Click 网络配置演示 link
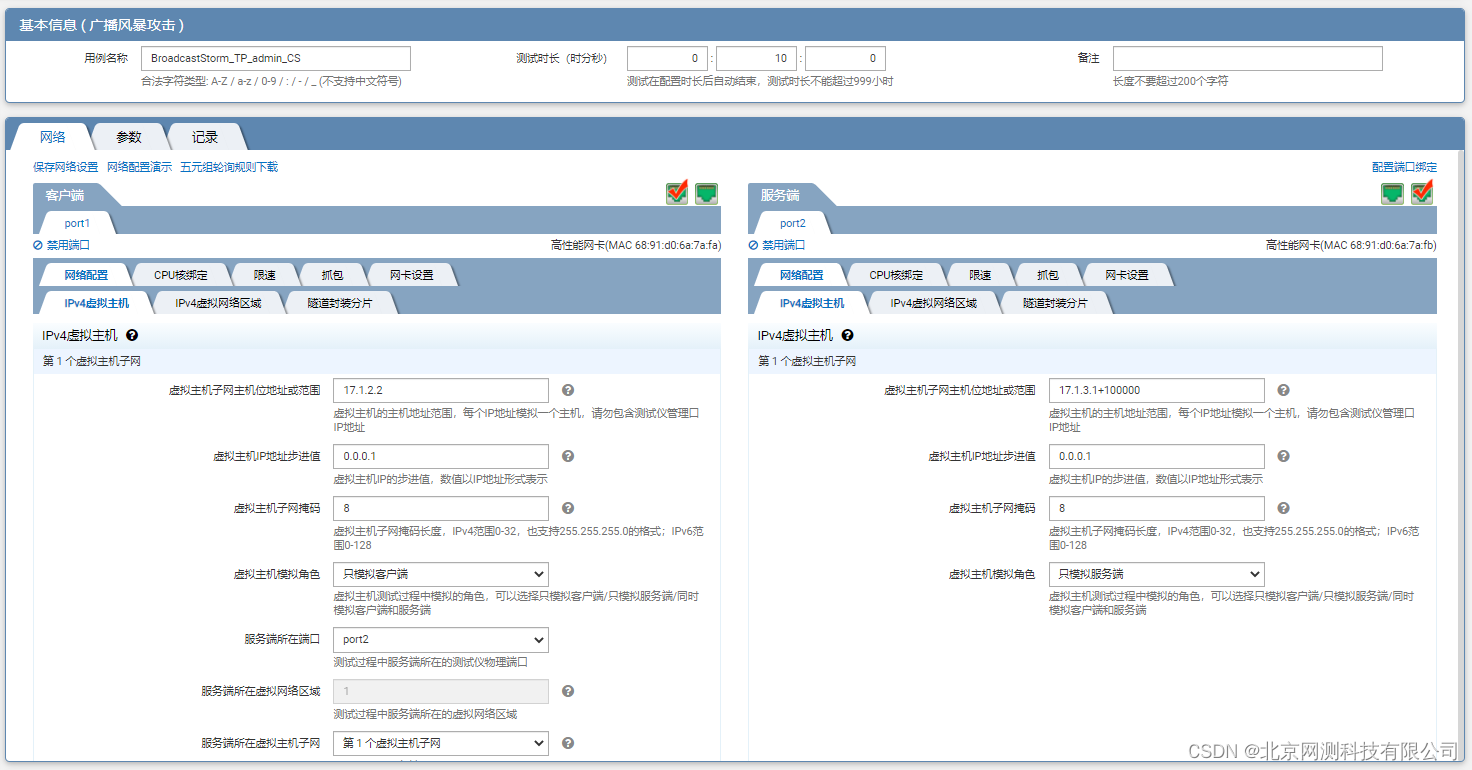Screen dimensions: 1472x770 click(x=139, y=167)
